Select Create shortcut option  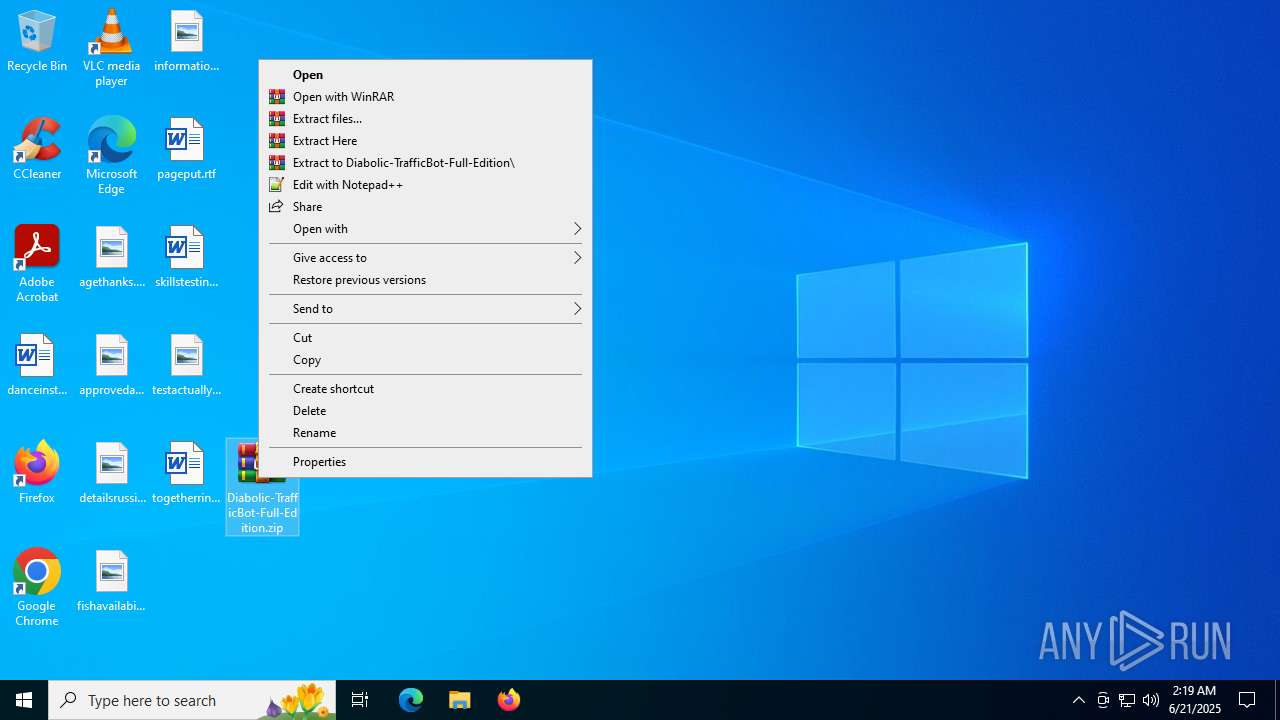click(x=425, y=389)
